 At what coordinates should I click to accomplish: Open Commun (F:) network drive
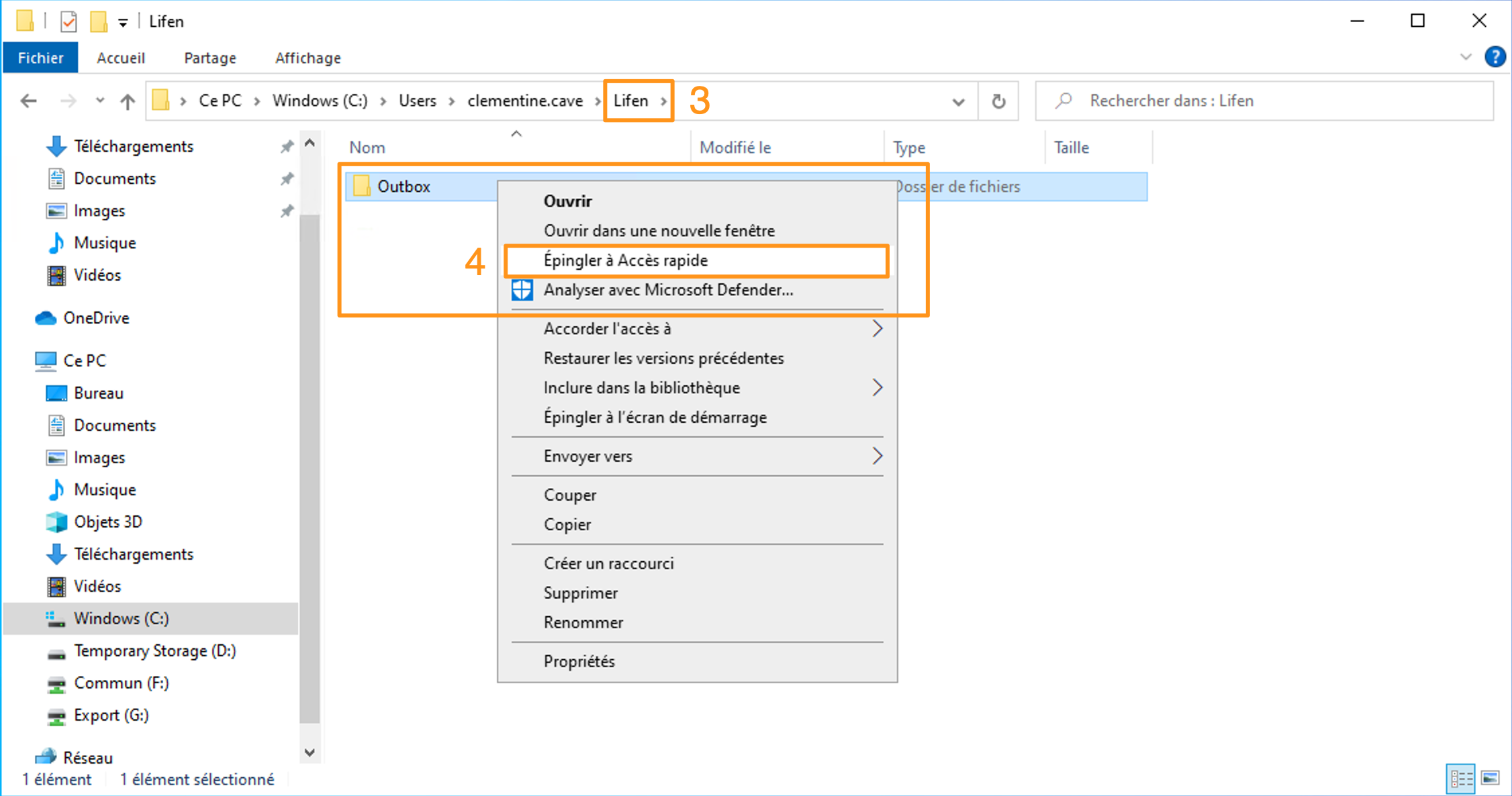coord(121,683)
